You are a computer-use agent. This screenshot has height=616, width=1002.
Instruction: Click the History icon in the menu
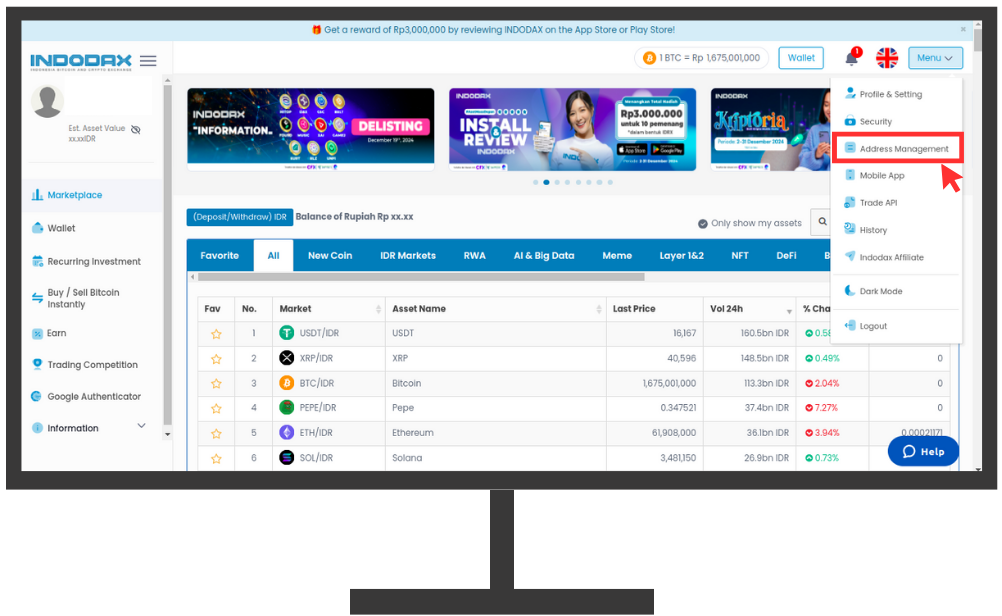pos(850,229)
